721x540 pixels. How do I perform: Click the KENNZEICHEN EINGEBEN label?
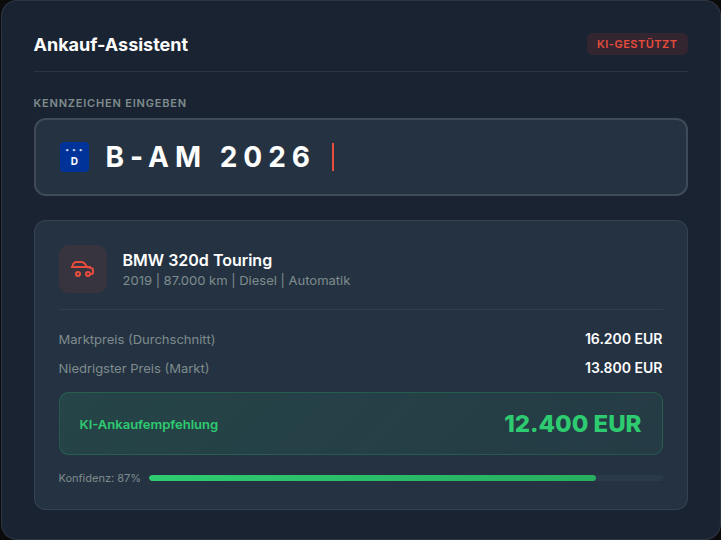(x=110, y=103)
